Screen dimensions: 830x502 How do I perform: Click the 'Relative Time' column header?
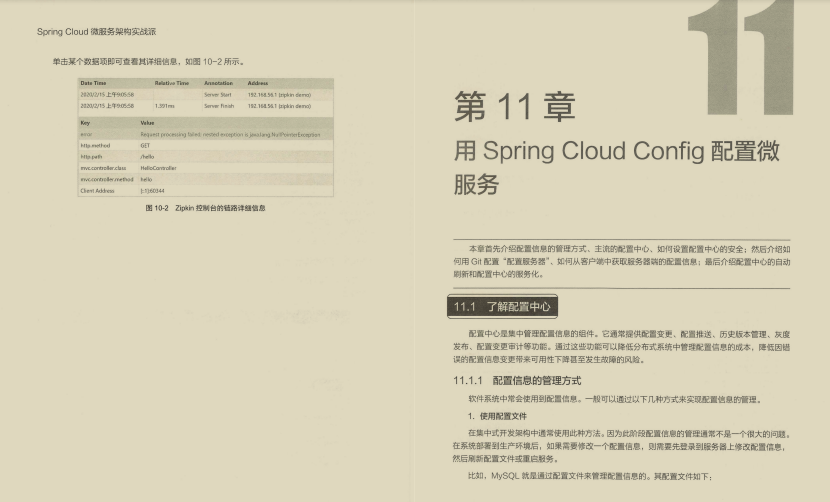pos(172,83)
